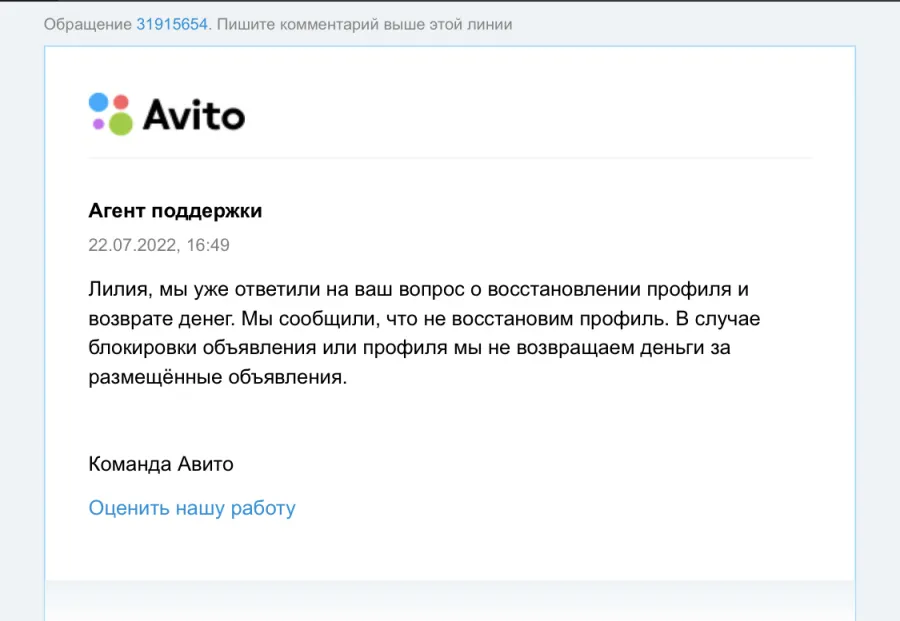Screen dimensions: 900x621
Task: Click "Пишите комментарий выше этой линии" text
Action: coord(364,25)
